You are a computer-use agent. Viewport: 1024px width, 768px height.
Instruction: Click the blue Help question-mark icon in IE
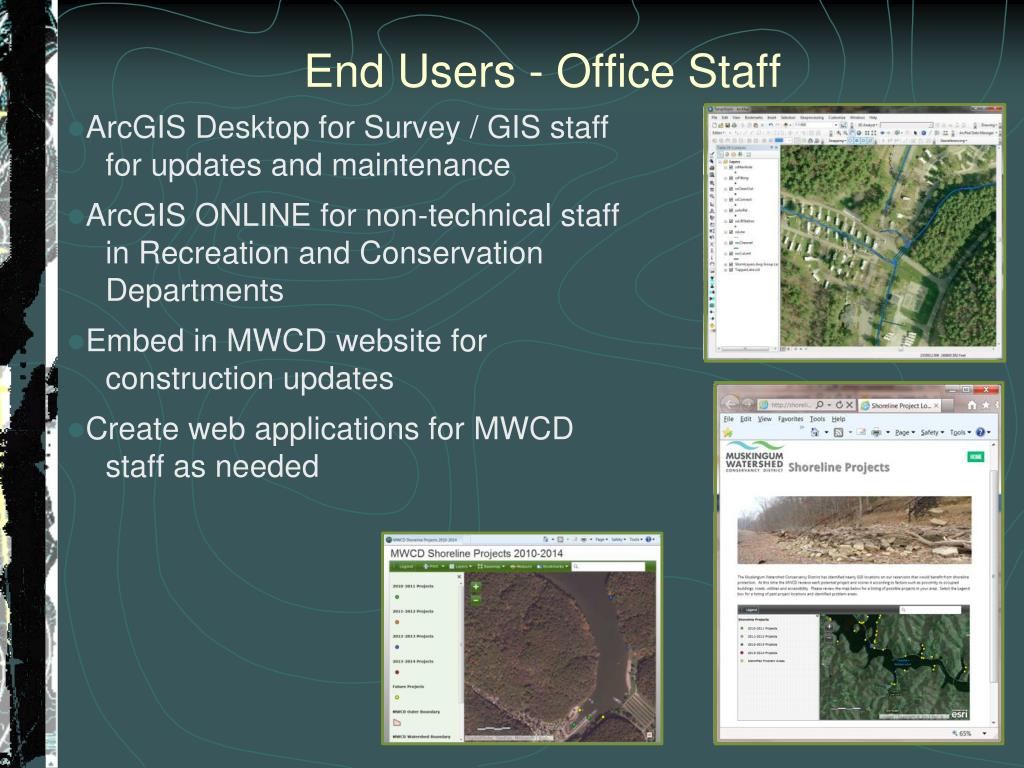pyautogui.click(x=980, y=432)
